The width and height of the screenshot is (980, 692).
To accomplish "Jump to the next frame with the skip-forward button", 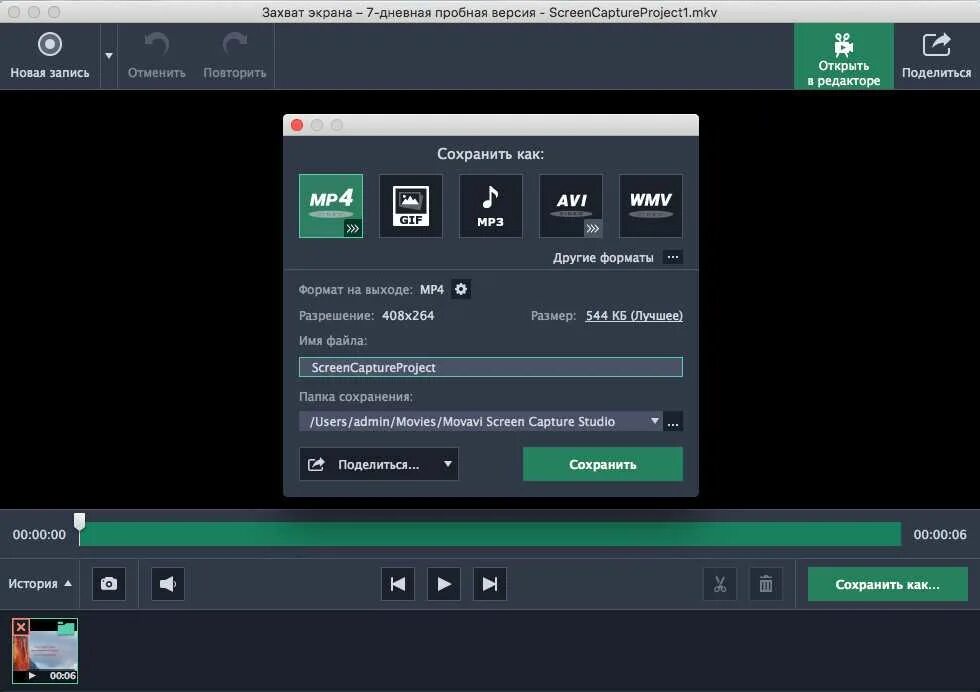I will point(490,584).
